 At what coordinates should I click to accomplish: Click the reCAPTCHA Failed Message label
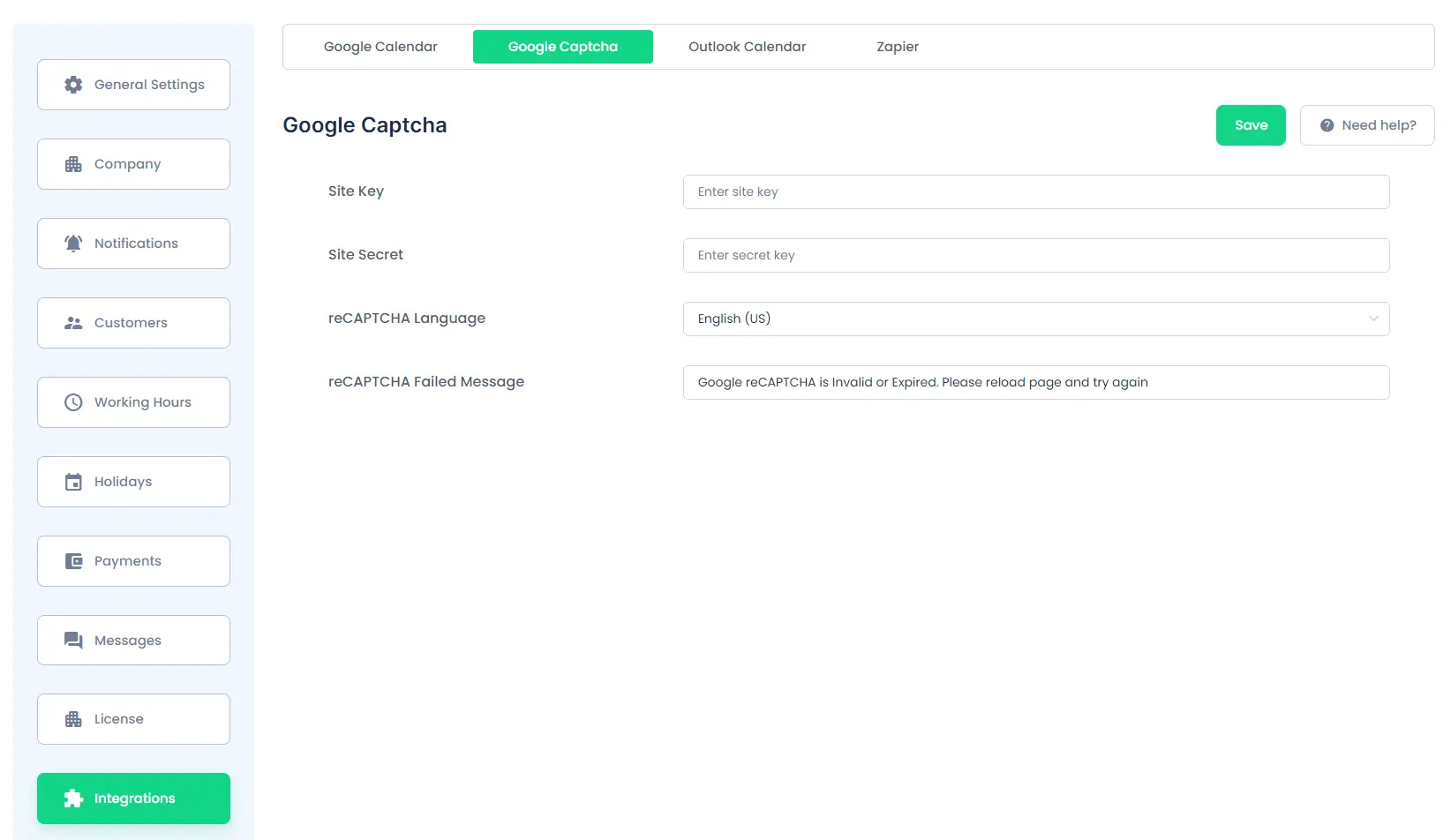coord(426,382)
